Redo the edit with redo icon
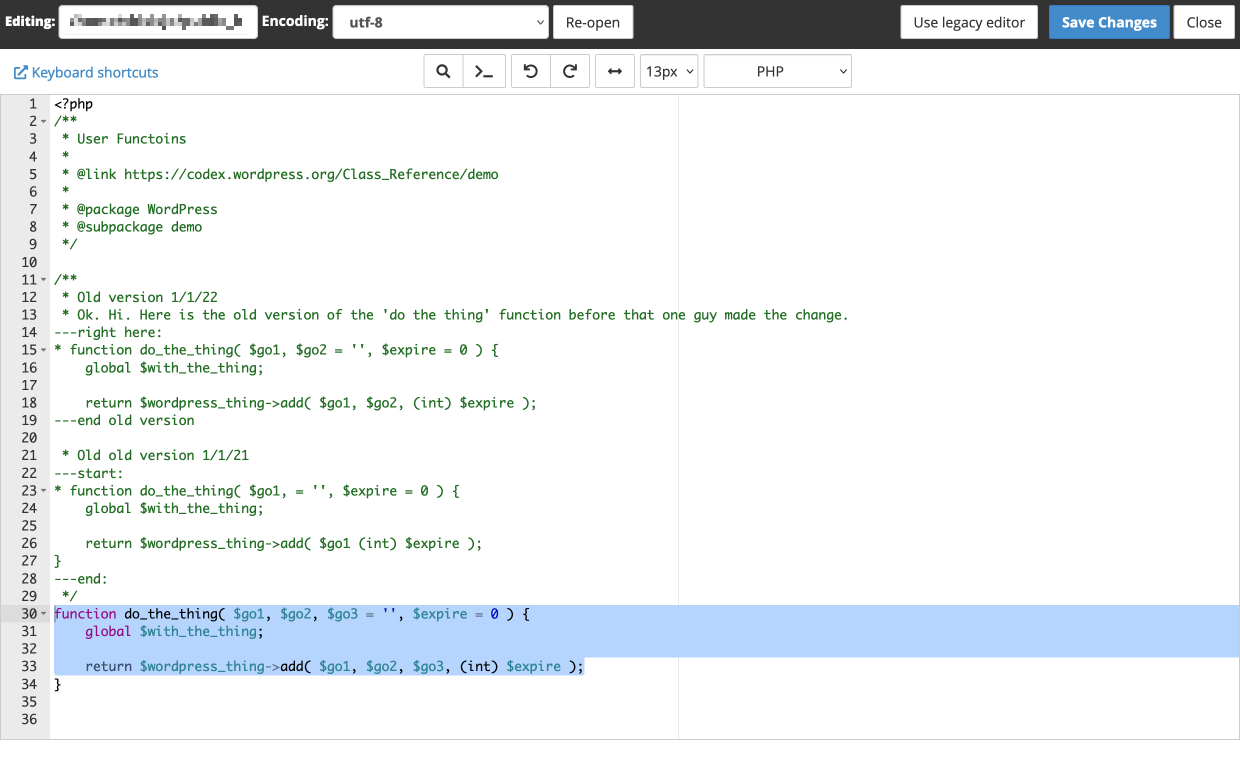The image size is (1240, 760). click(x=570, y=72)
